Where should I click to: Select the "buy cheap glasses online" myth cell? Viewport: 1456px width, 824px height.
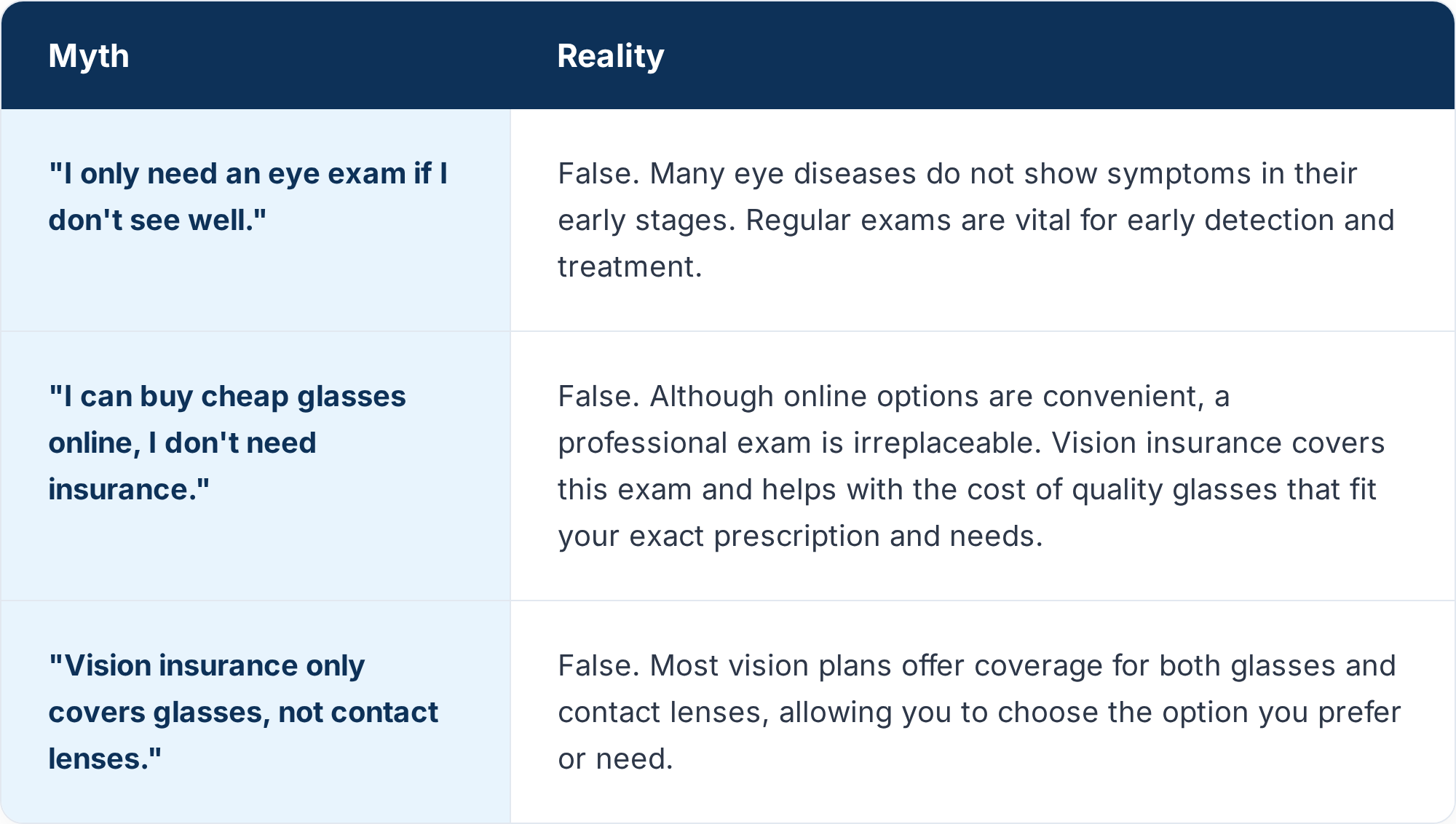tap(256, 466)
